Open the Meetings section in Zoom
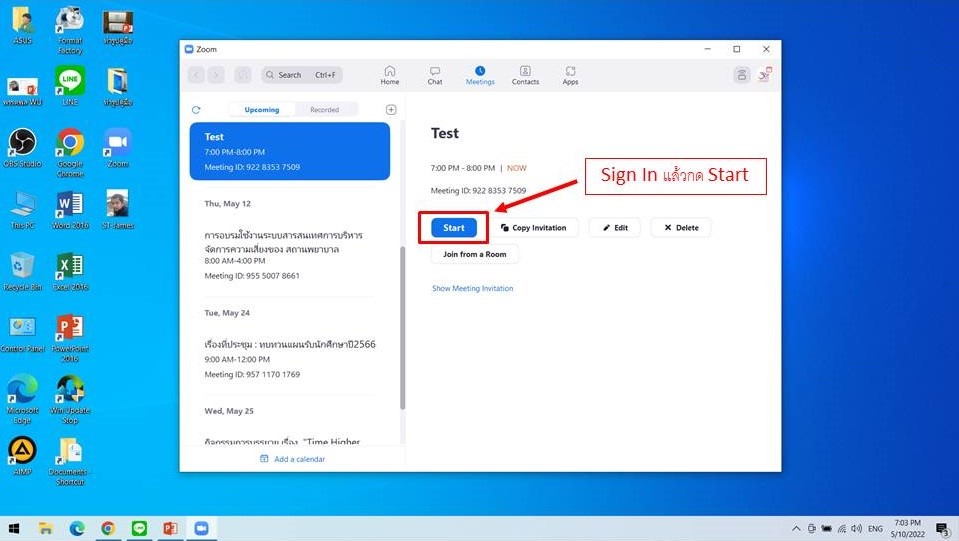Screen dimensions: 959x541 pos(480,75)
